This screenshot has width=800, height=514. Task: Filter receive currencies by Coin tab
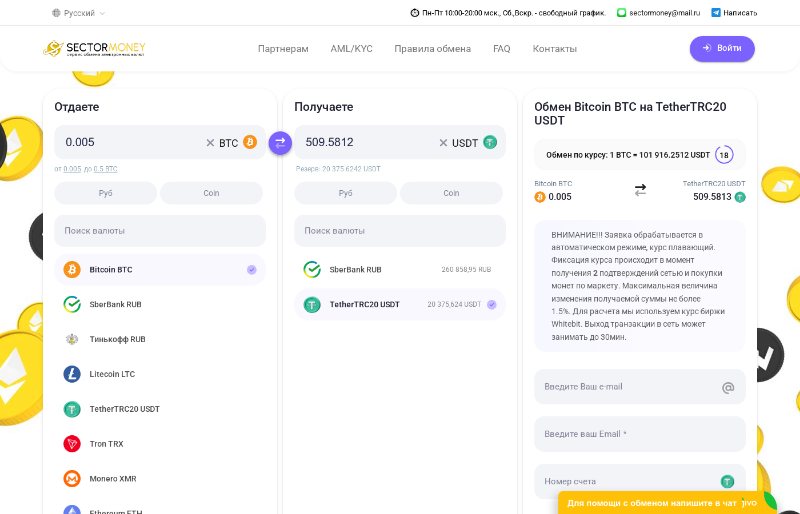(x=452, y=193)
